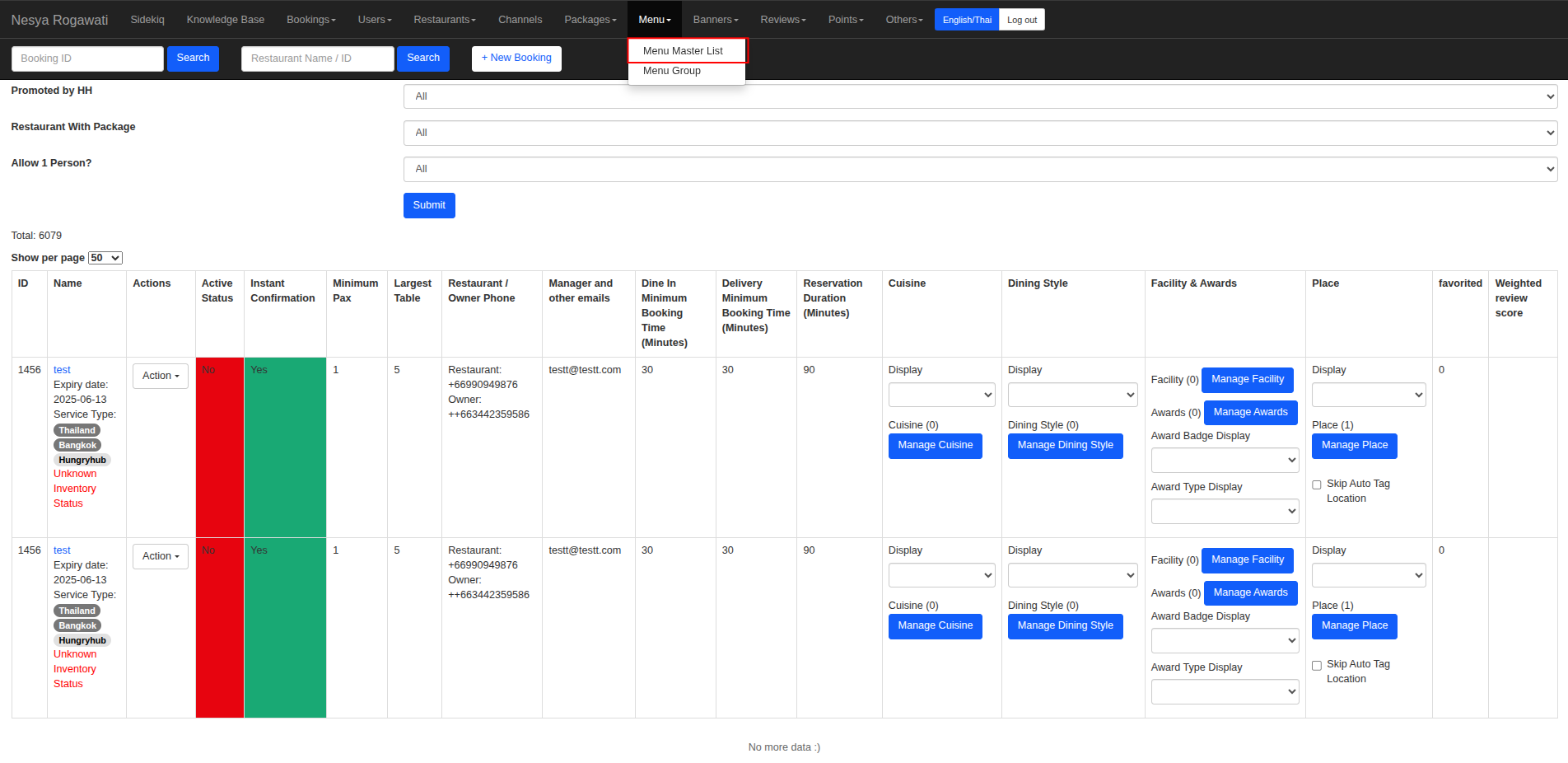The image size is (1568, 763).
Task: Open Action dropdown in first table row
Action: [161, 376]
